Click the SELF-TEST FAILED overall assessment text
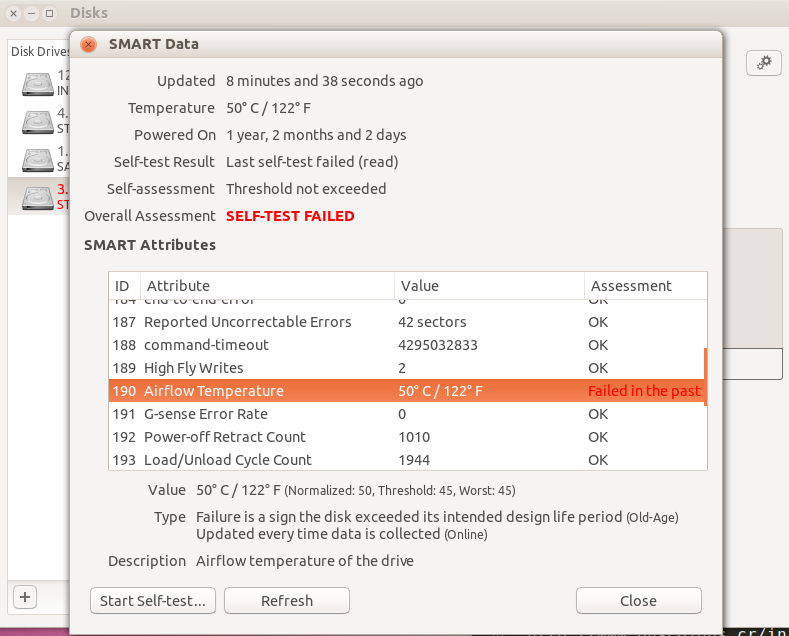Screen dimensions: 789x636 point(290,216)
